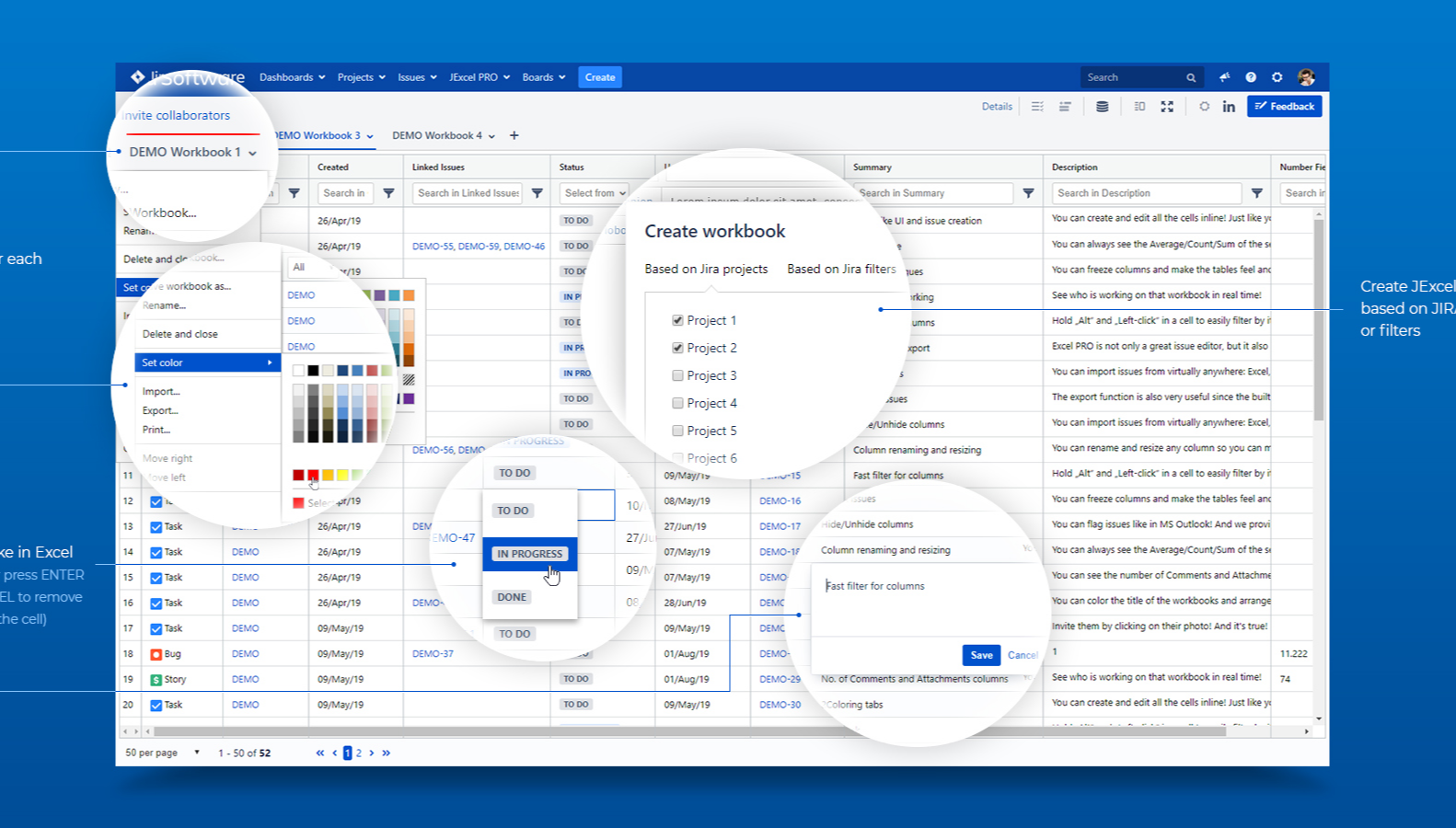This screenshot has height=828, width=1456.
Task: Pick the bright red standard color swatch
Action: point(313,475)
